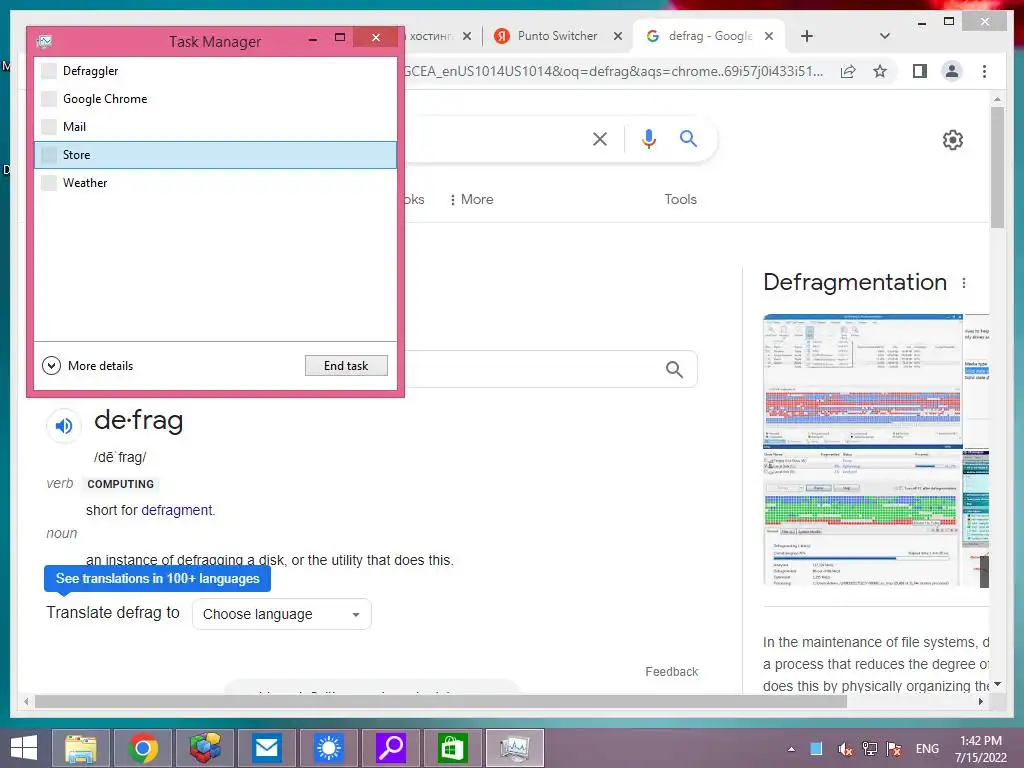Screen dimensions: 1024x768
Task: Select Weather row in Task Manager
Action: click(215, 183)
